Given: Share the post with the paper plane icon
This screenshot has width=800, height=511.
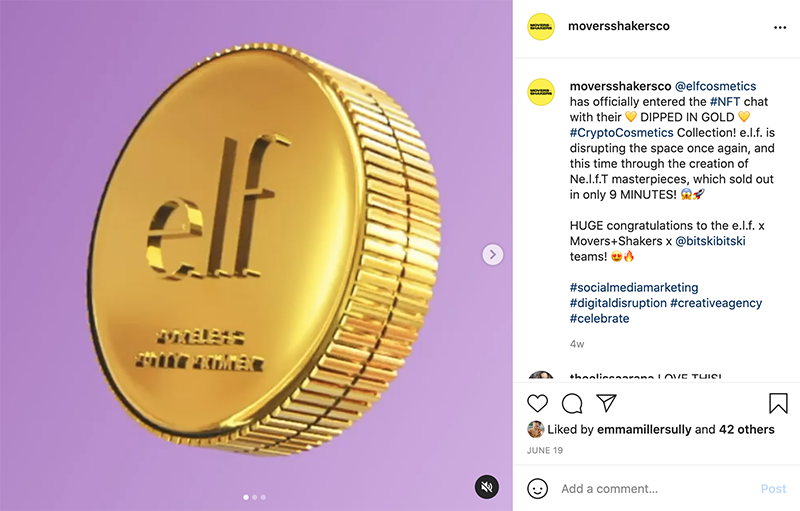Looking at the screenshot, I should [606, 403].
